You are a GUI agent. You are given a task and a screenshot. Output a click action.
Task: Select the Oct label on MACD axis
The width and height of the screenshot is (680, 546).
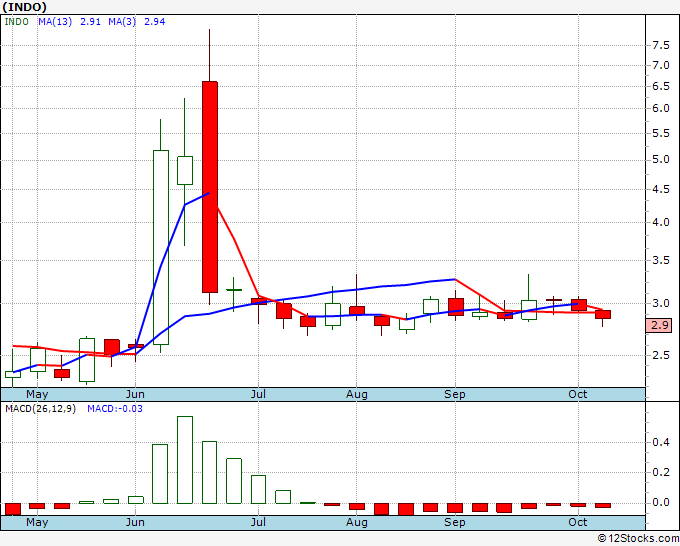tap(578, 522)
